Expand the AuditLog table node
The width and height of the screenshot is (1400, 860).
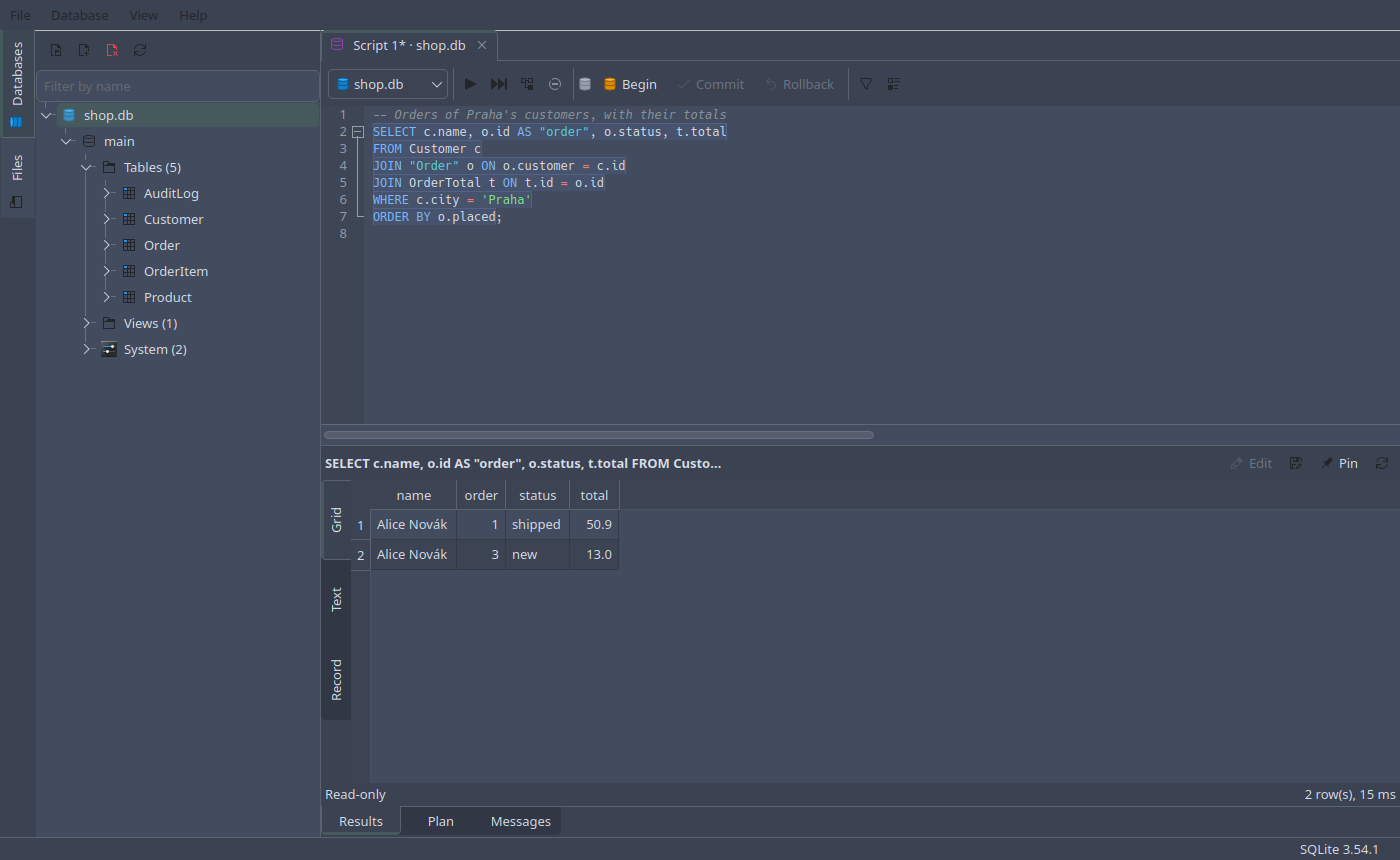pyautogui.click(x=107, y=193)
